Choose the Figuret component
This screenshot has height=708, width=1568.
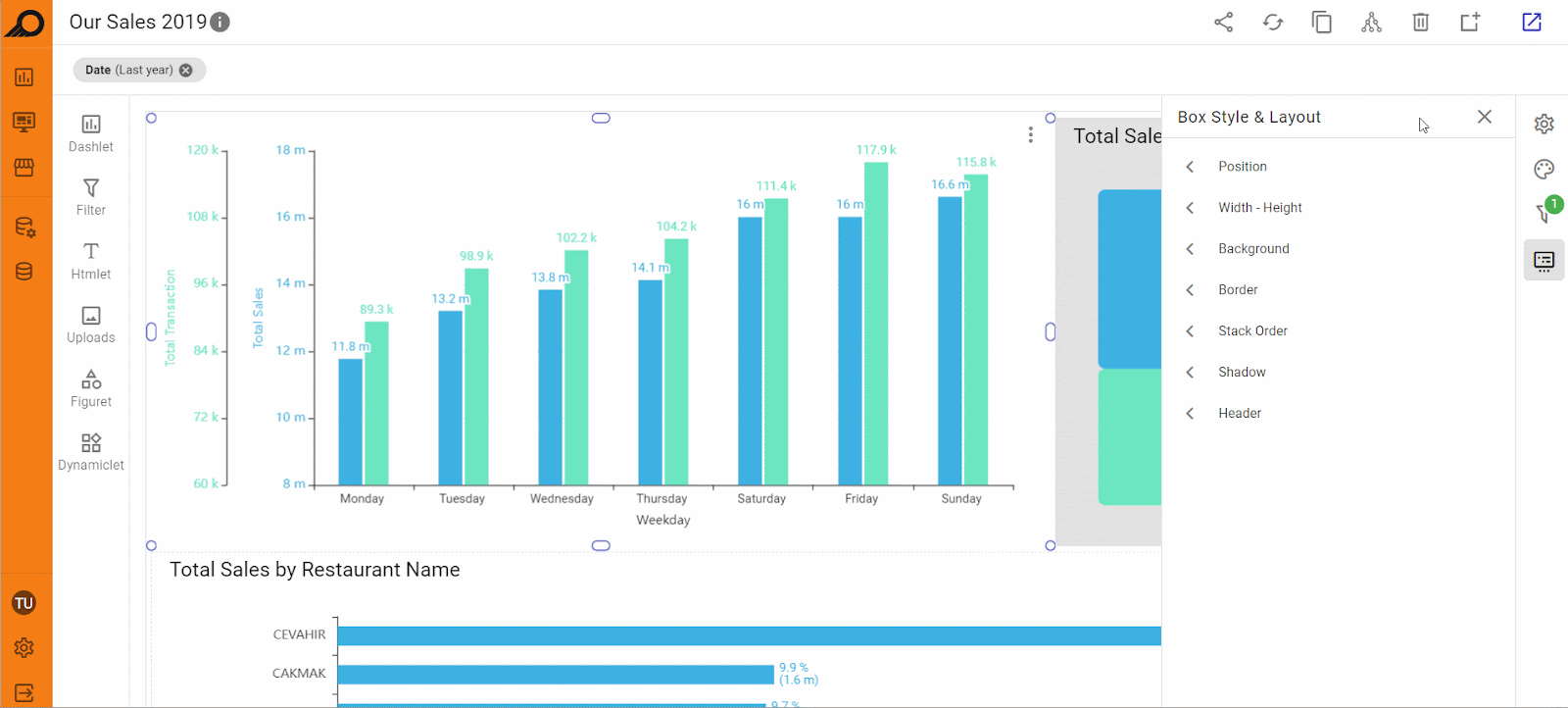coord(91,387)
